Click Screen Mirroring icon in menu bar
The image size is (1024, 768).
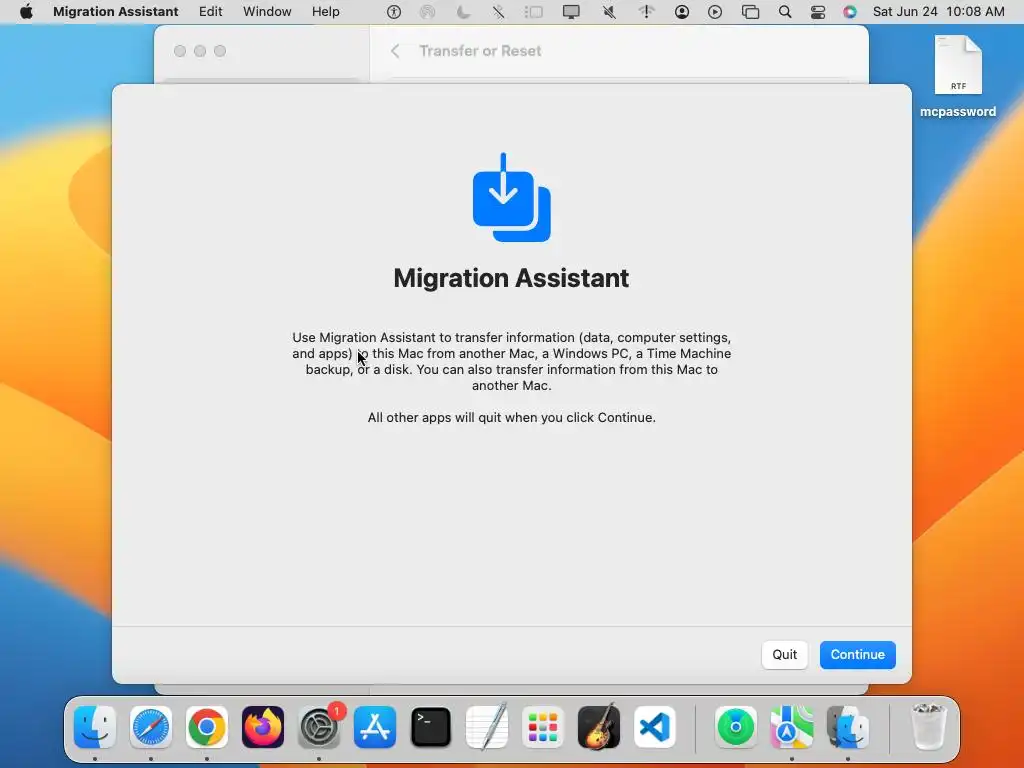pos(750,12)
